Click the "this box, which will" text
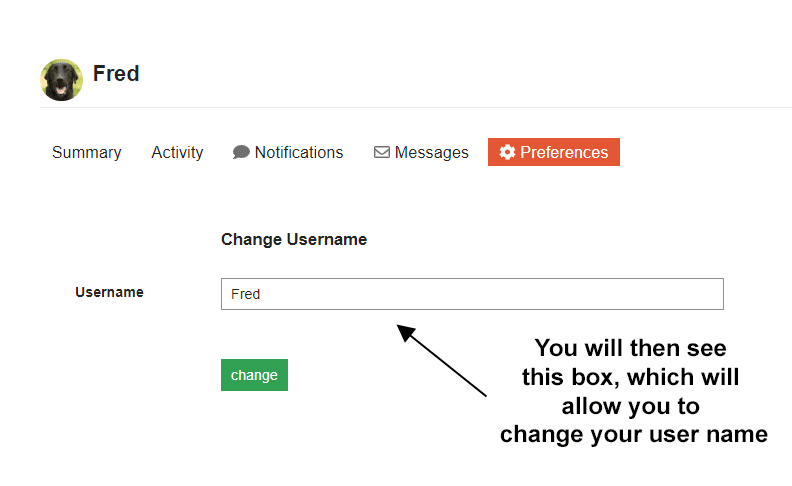This screenshot has height=486, width=792. 630,378
